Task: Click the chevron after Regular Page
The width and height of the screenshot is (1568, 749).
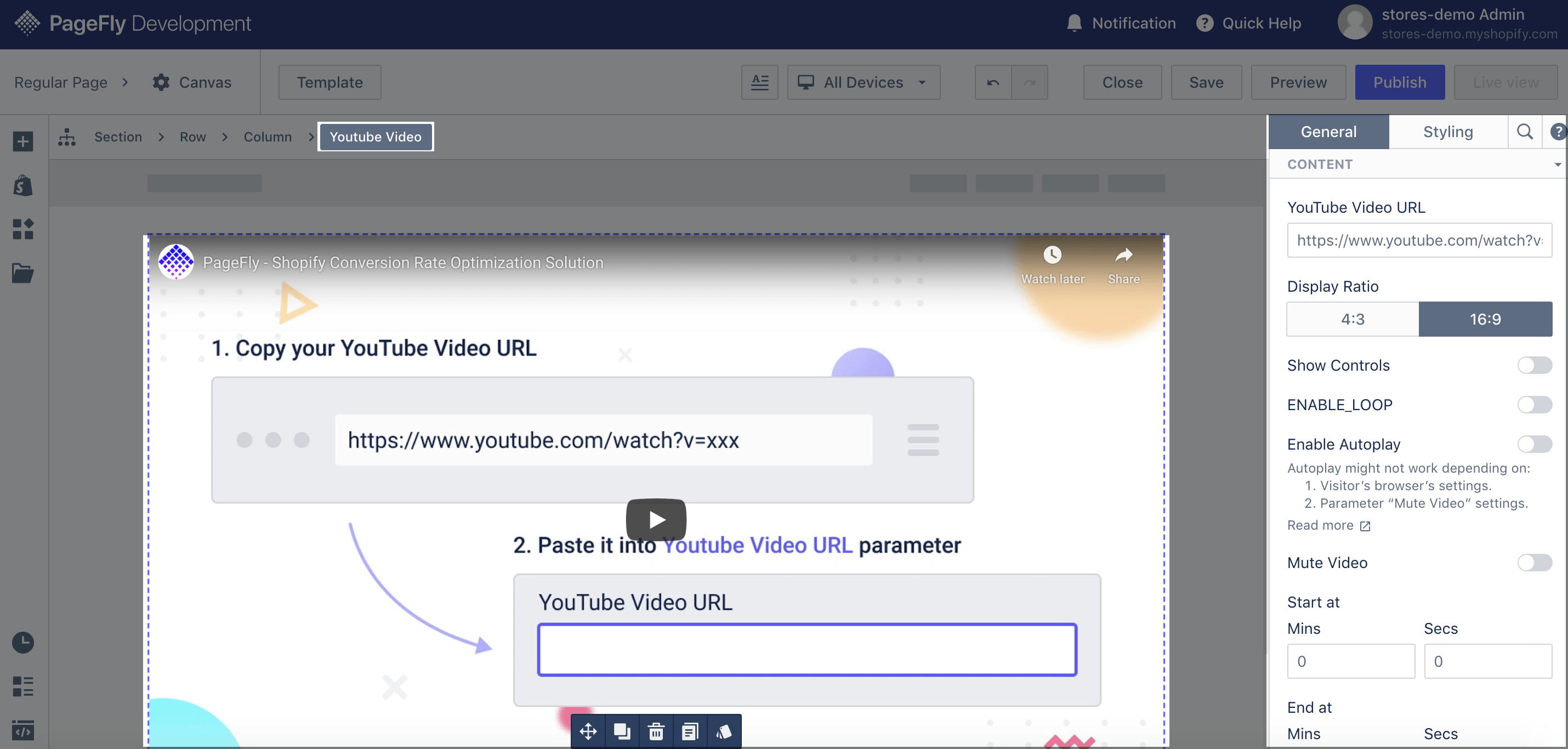Action: 125,82
